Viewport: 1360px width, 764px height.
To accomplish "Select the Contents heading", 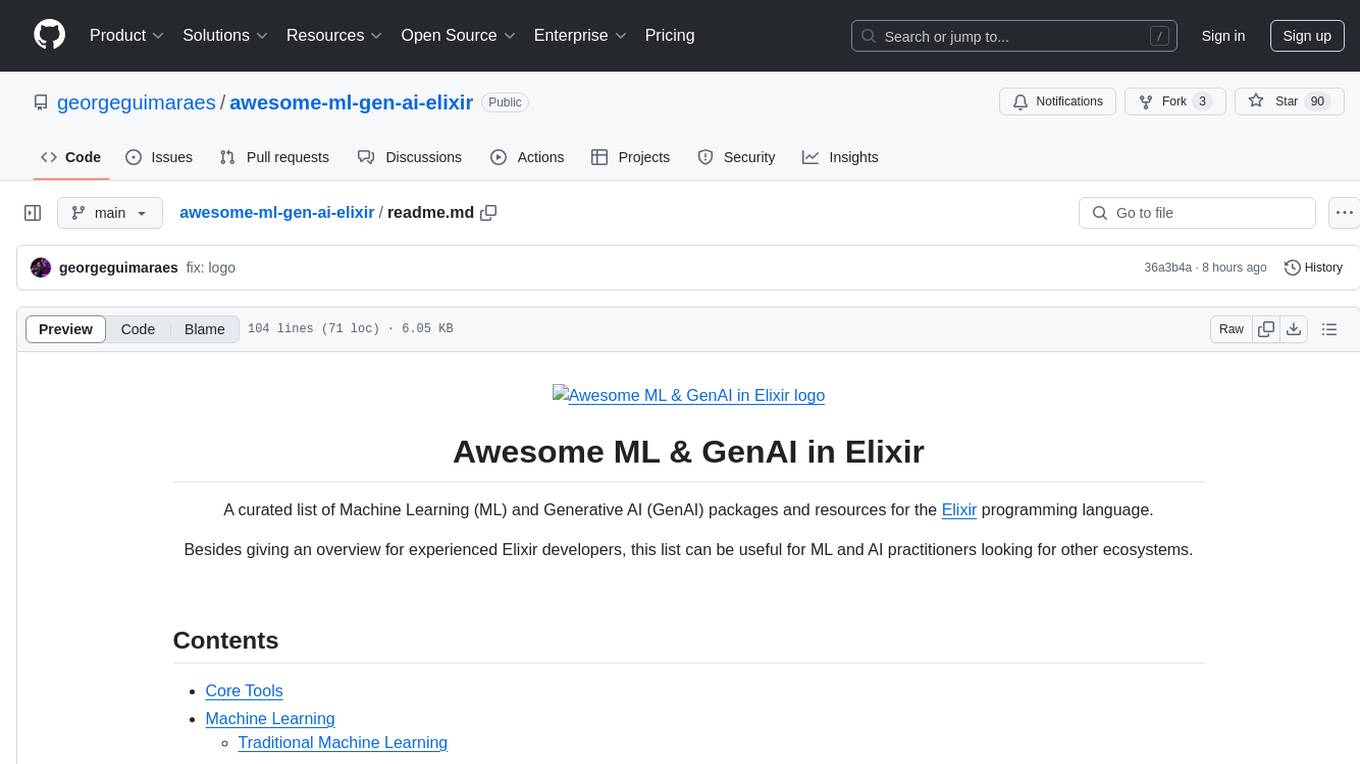I will coord(226,640).
